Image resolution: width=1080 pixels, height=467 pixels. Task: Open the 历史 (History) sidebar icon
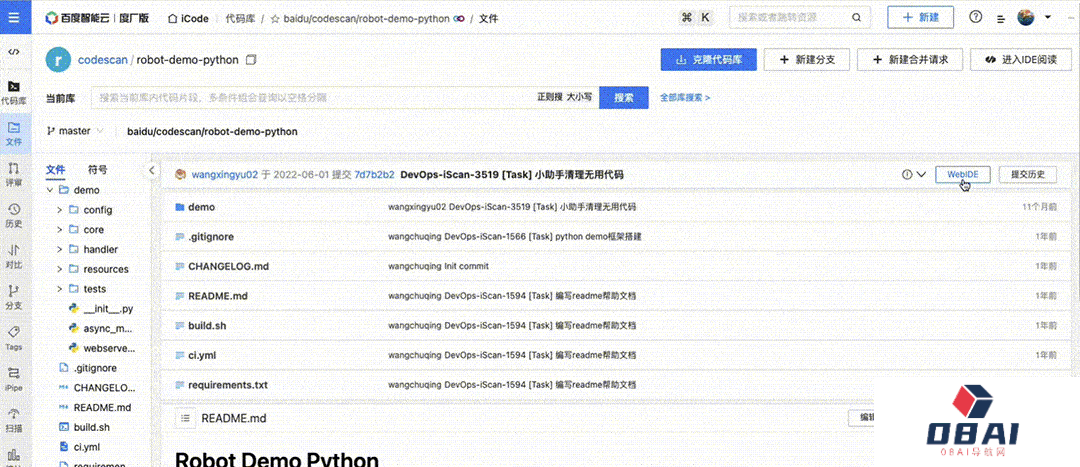pyautogui.click(x=14, y=214)
